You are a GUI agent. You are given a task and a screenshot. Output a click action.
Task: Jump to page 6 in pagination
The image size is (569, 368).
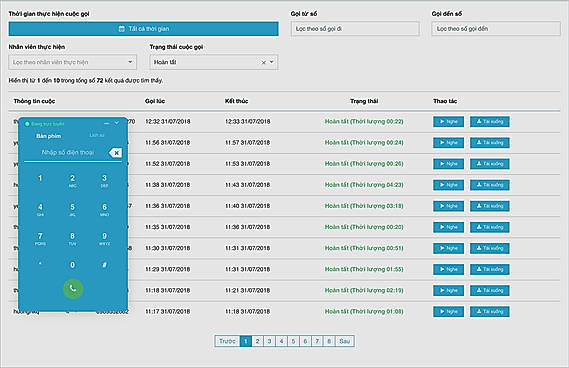point(305,341)
